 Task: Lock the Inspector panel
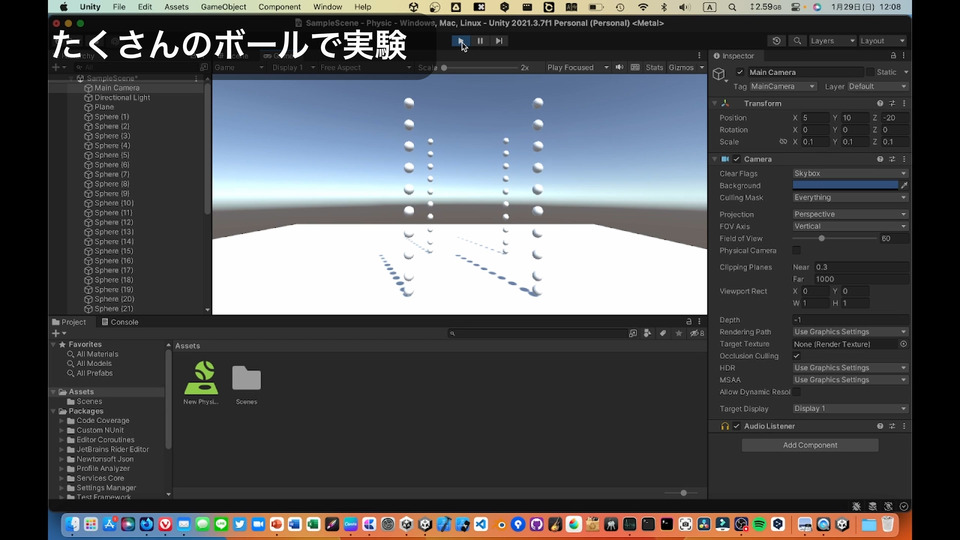(x=893, y=56)
